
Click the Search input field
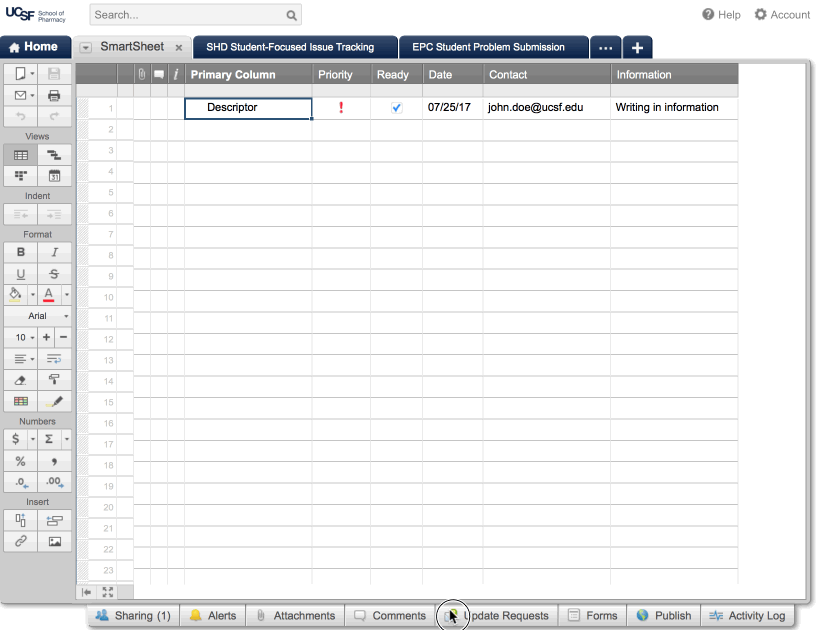(188, 15)
